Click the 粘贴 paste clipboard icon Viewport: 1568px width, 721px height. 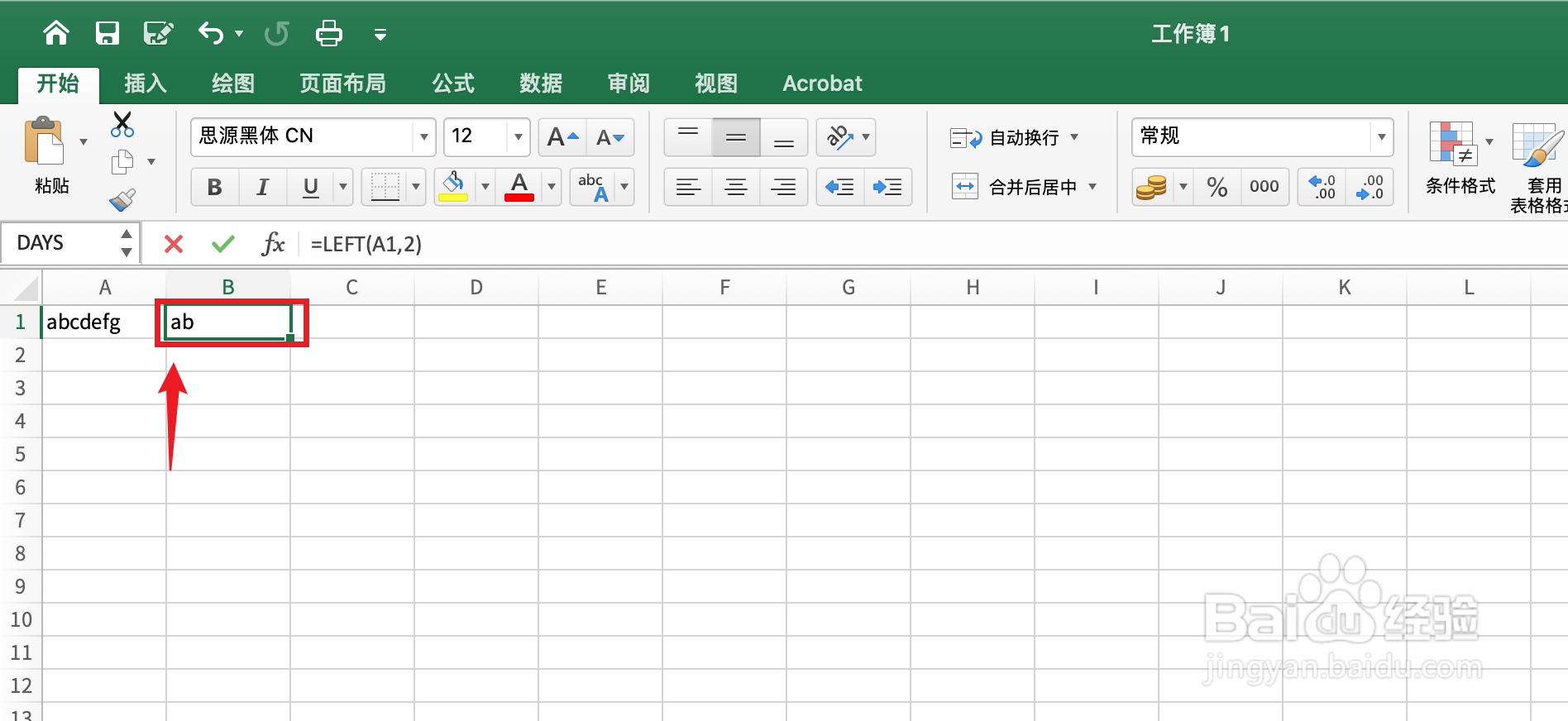pos(45,142)
